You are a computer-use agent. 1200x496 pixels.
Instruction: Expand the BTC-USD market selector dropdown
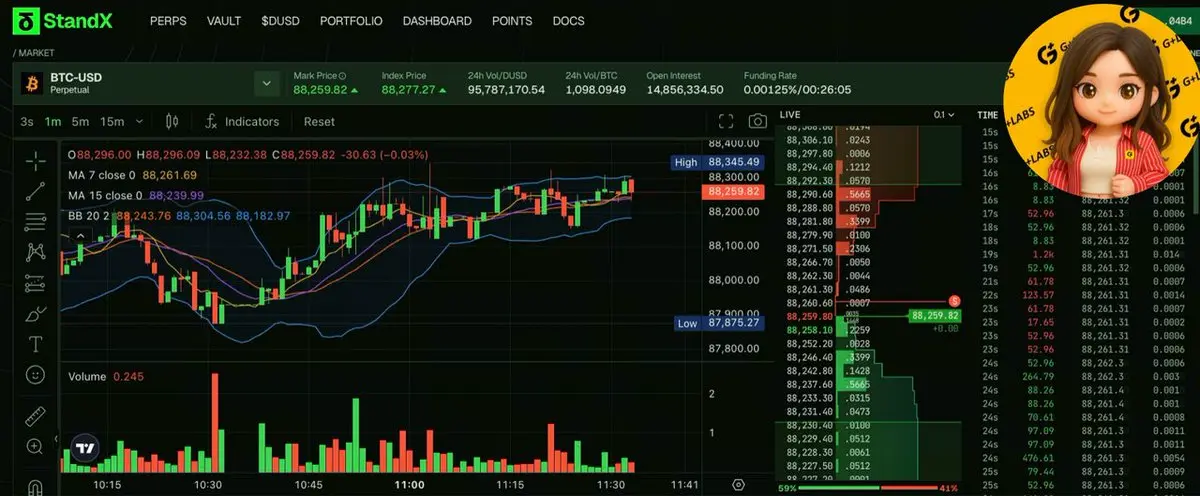[x=267, y=83]
